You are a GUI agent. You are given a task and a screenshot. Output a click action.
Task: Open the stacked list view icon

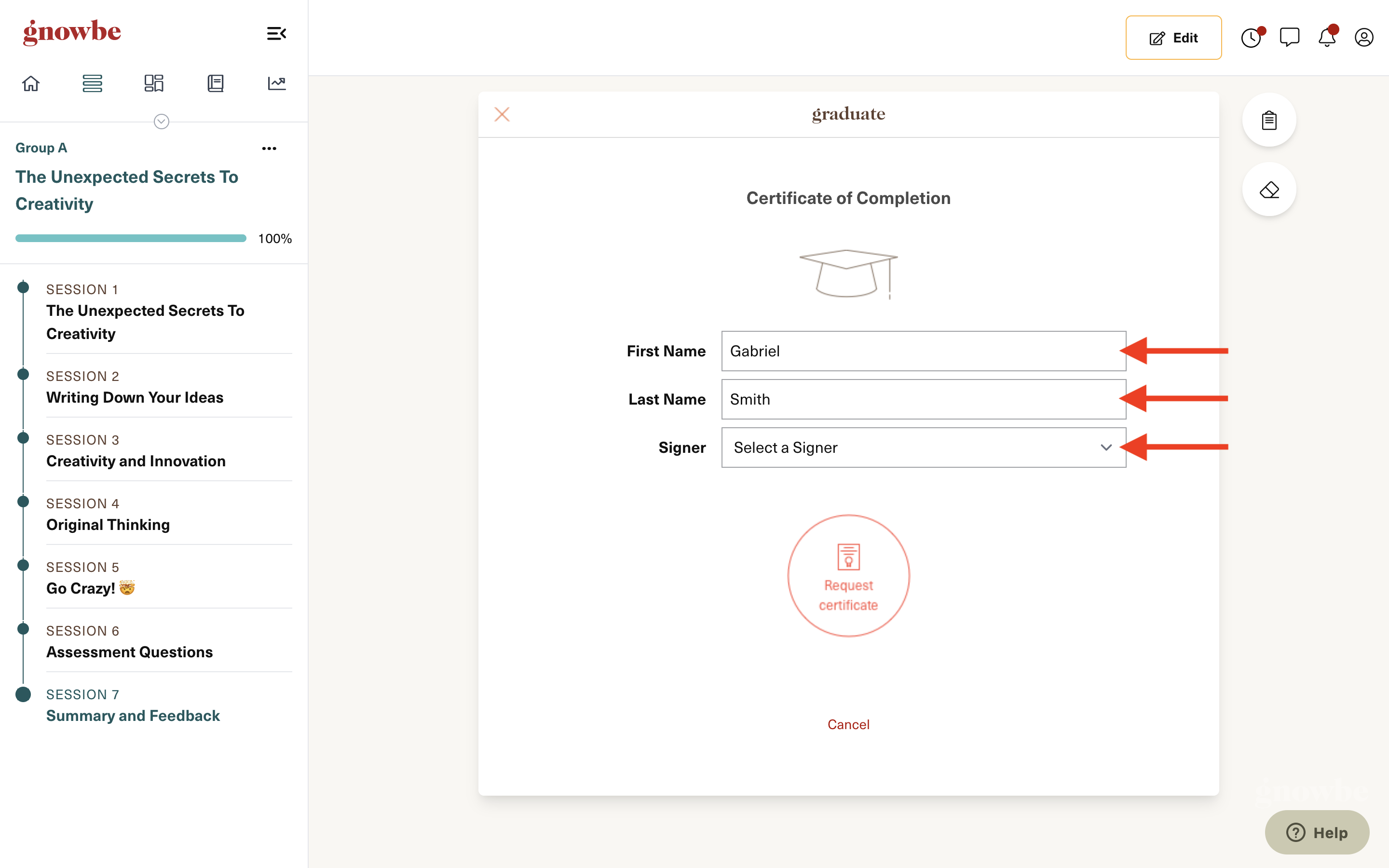coord(93,83)
